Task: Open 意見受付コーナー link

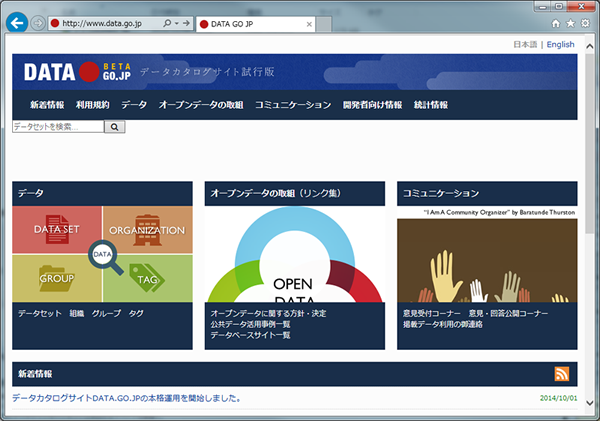Action: 432,313
